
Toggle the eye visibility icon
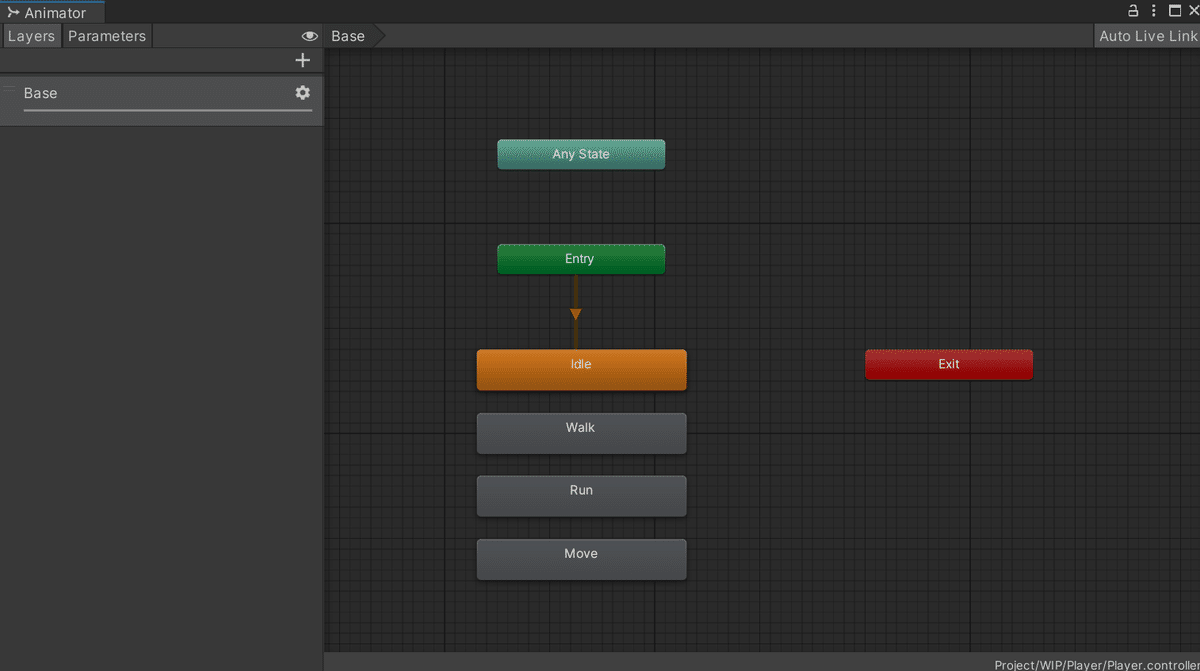tap(310, 36)
